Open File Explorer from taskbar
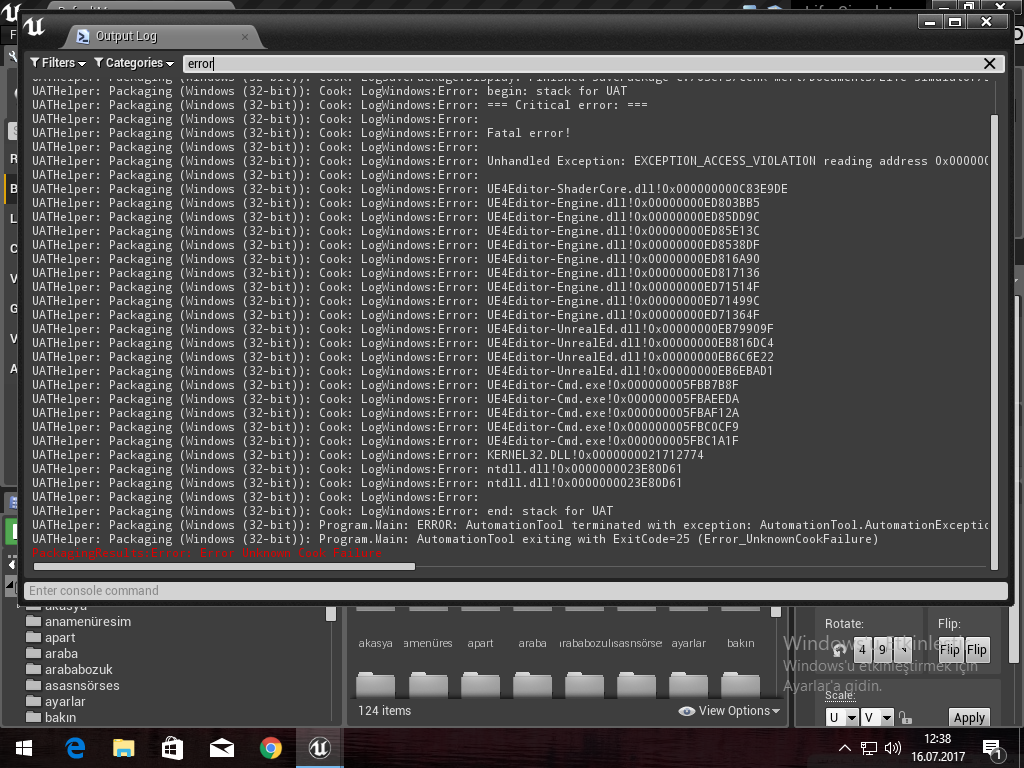This screenshot has width=1024, height=768. [123, 748]
